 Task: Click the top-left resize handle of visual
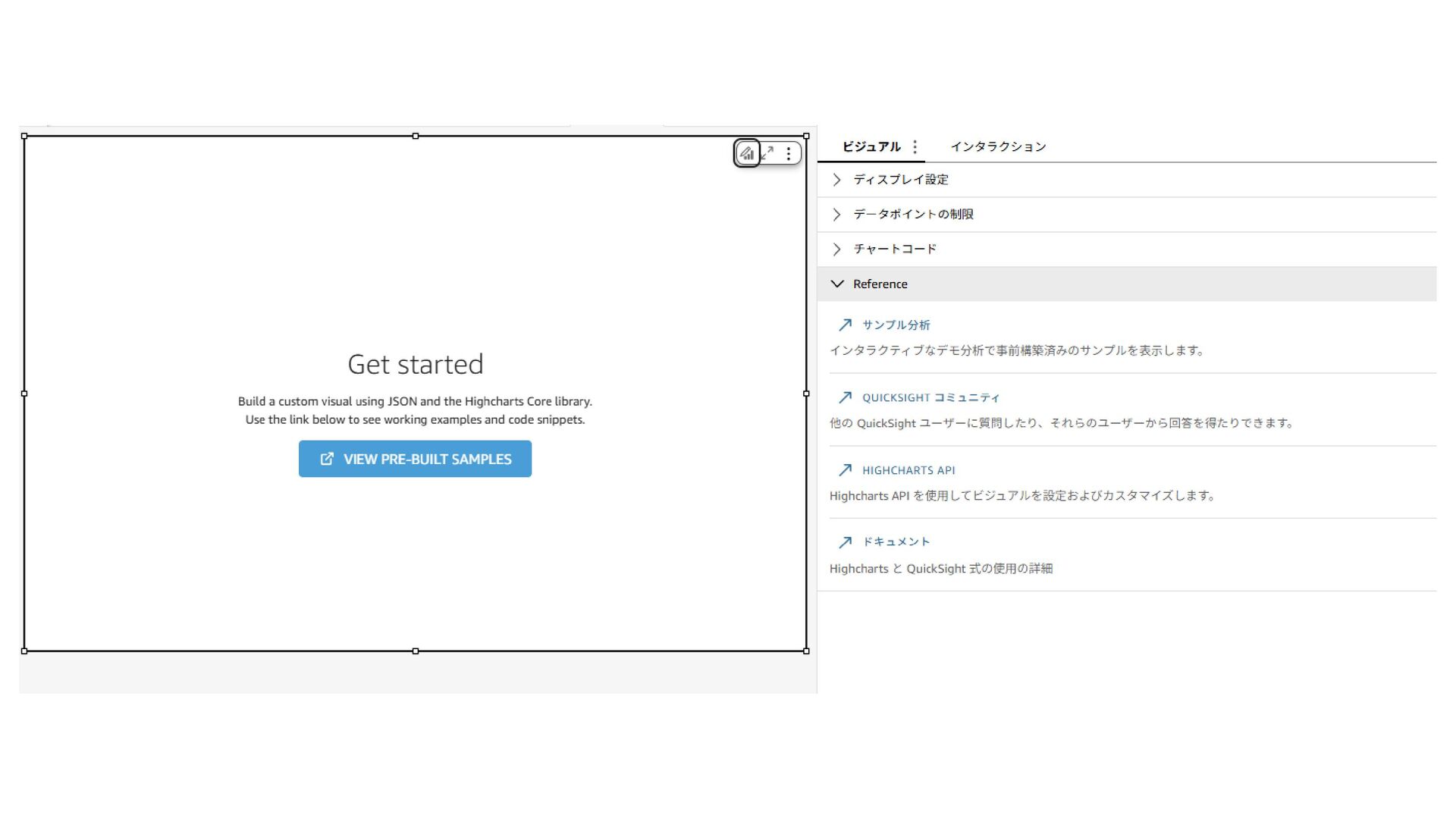[x=24, y=136]
